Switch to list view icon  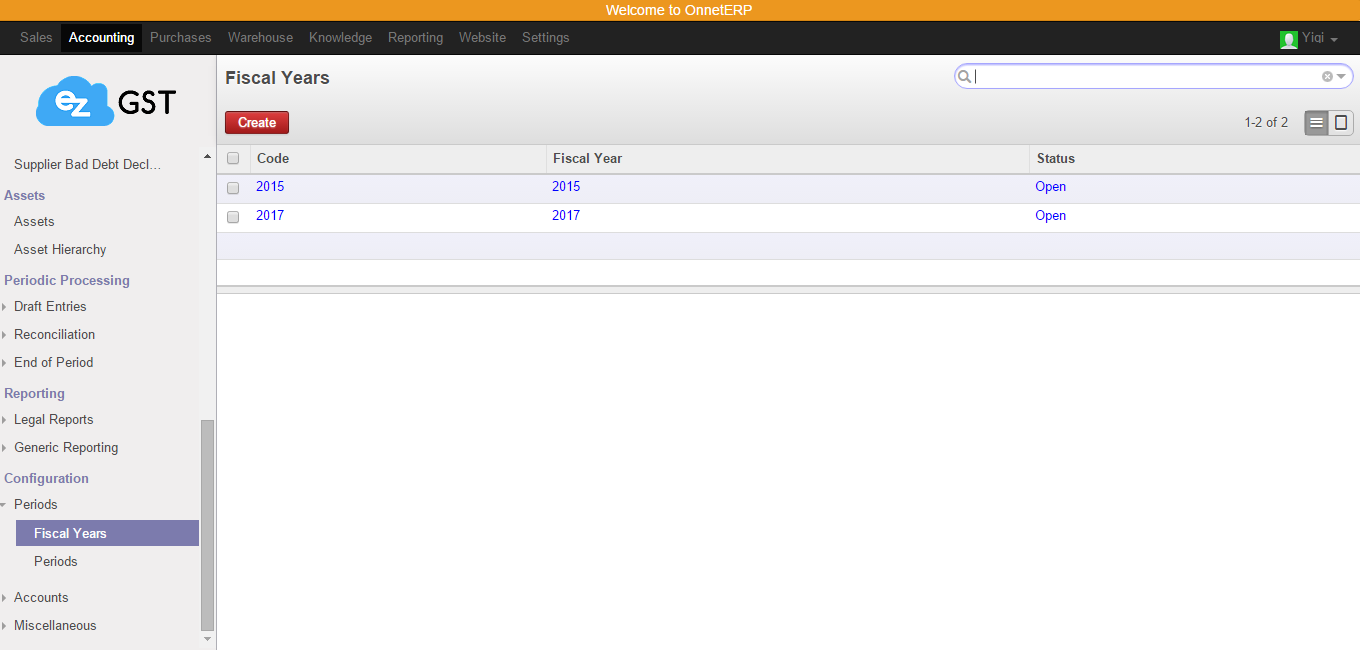tap(1315, 122)
